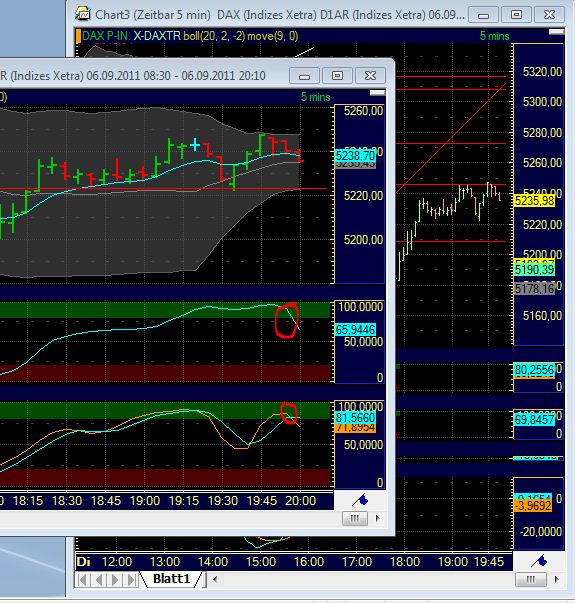Screen dimensions: 575x603
Task: Maximize the front chart window
Action: (x=337, y=76)
